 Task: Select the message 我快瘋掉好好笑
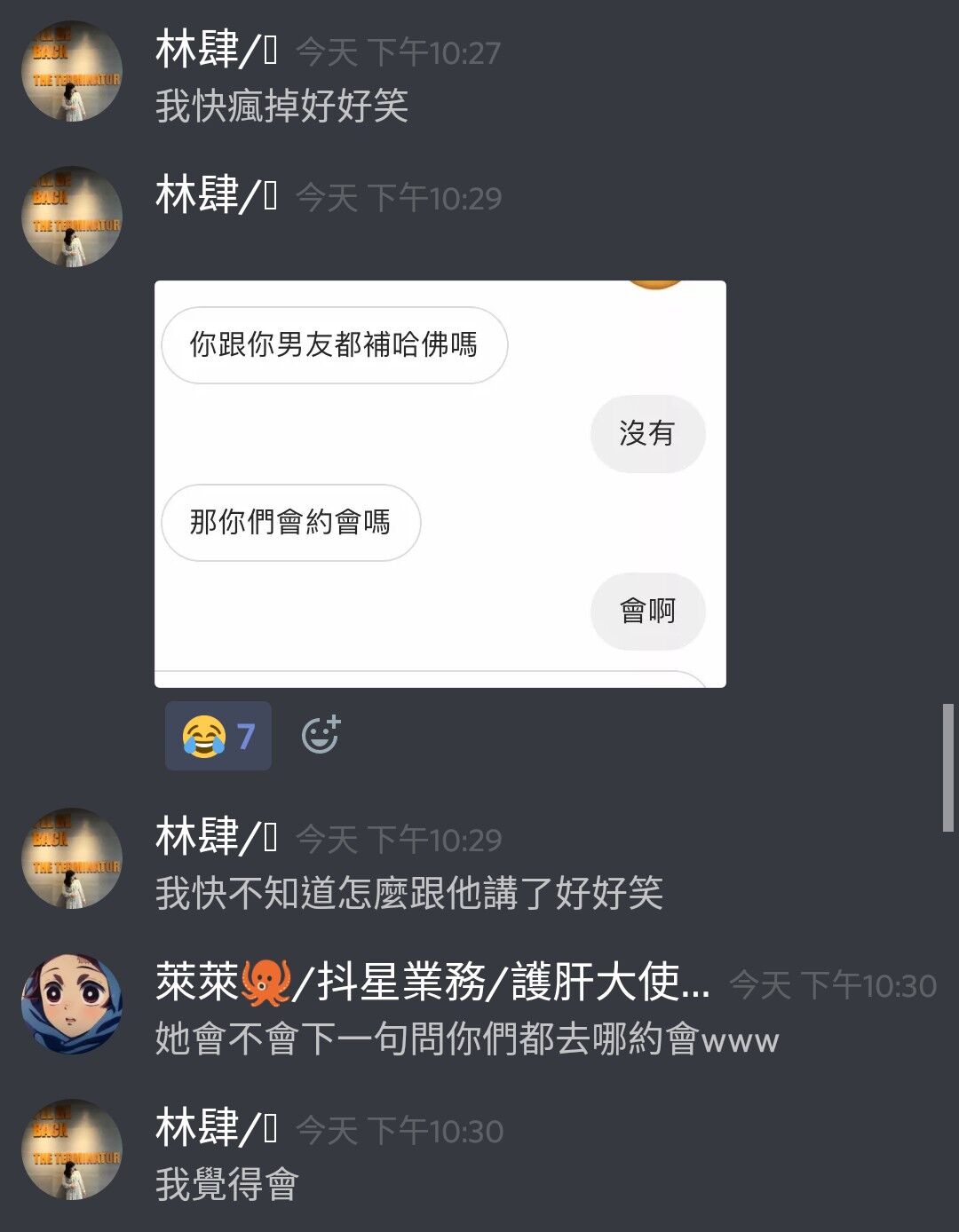coord(281,107)
